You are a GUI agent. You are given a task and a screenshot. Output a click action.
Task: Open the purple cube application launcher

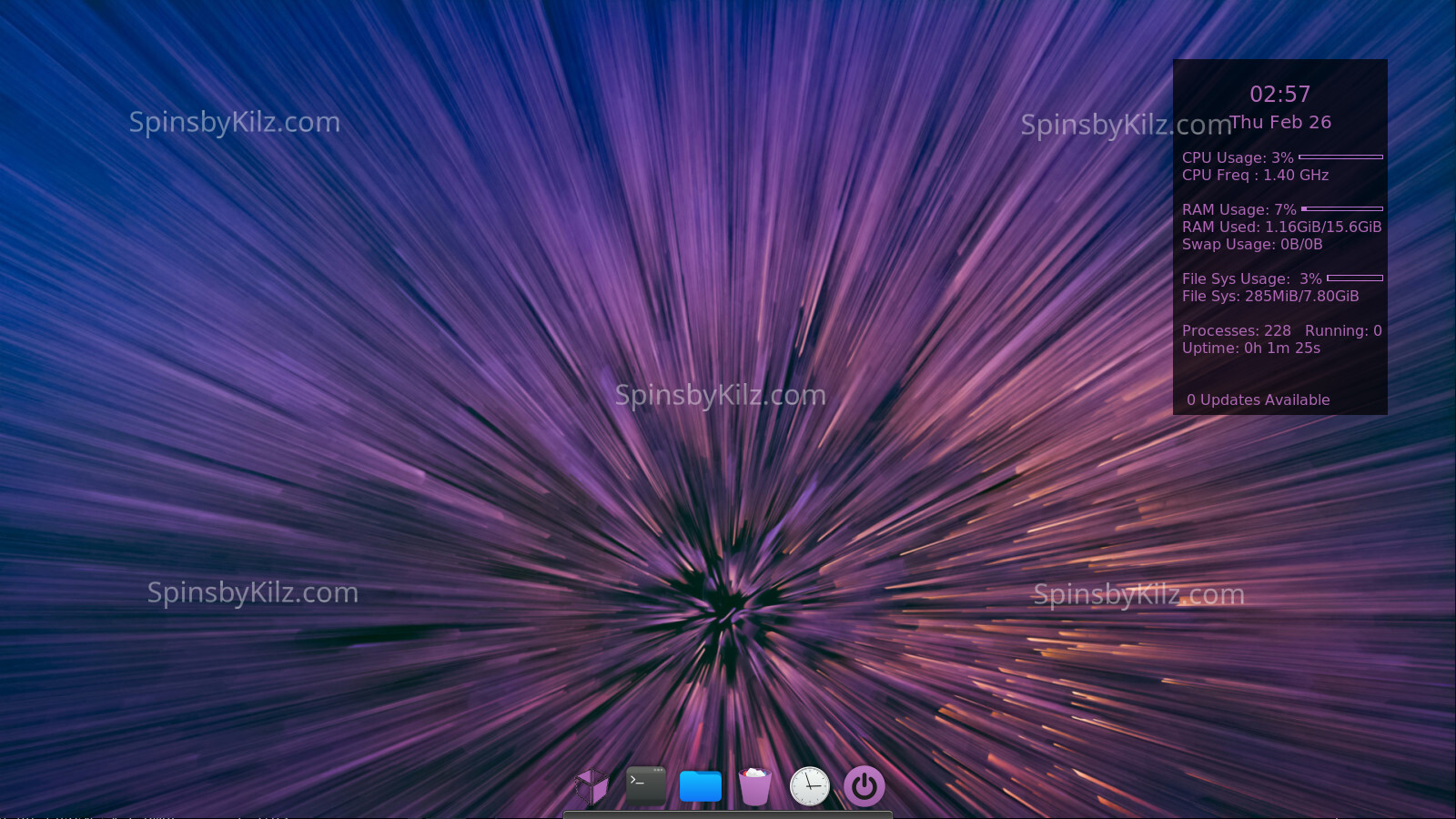[x=591, y=786]
